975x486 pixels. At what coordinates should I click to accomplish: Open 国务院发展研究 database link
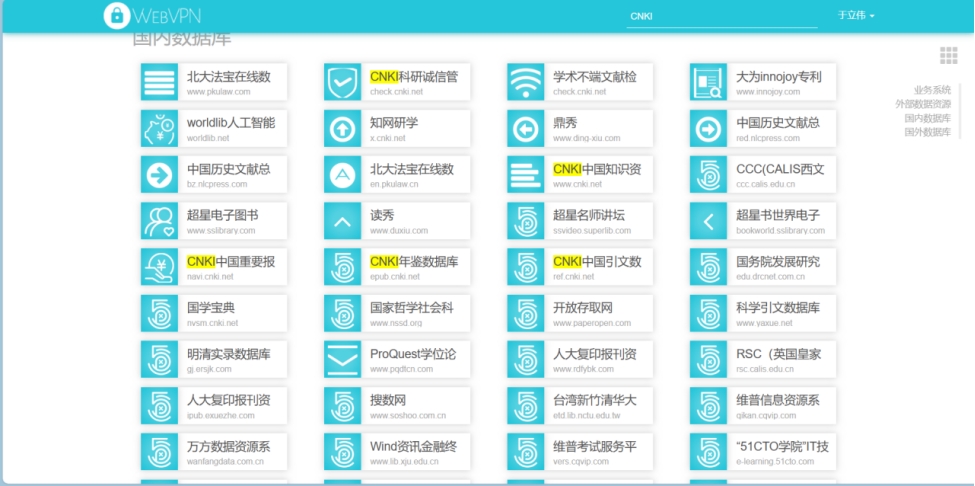click(x=763, y=267)
